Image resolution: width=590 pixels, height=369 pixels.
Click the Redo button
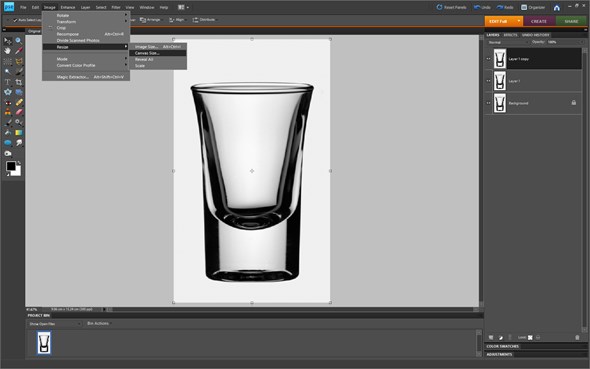point(505,7)
